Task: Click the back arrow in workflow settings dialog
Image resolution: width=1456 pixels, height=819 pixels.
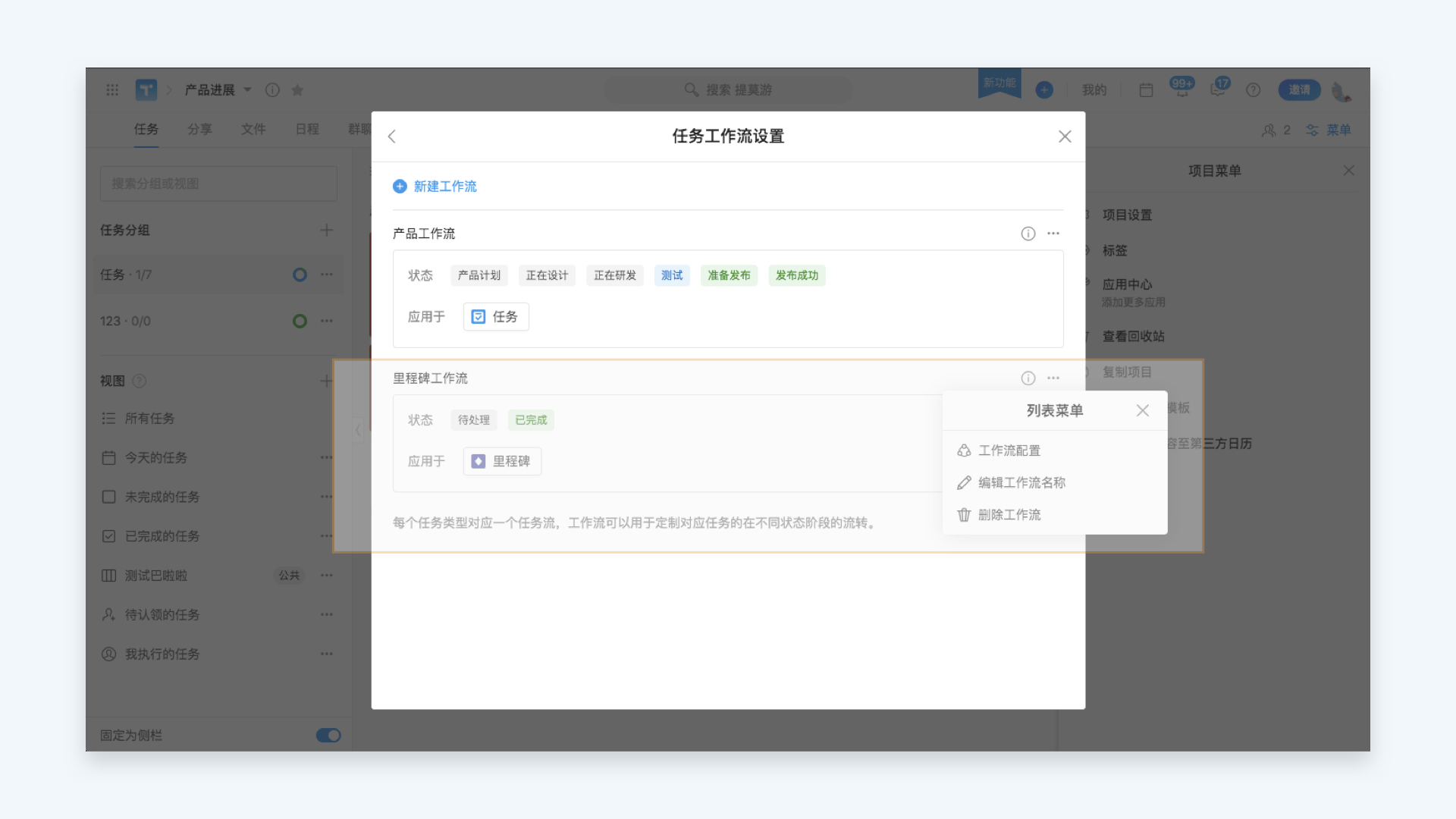Action: (391, 136)
